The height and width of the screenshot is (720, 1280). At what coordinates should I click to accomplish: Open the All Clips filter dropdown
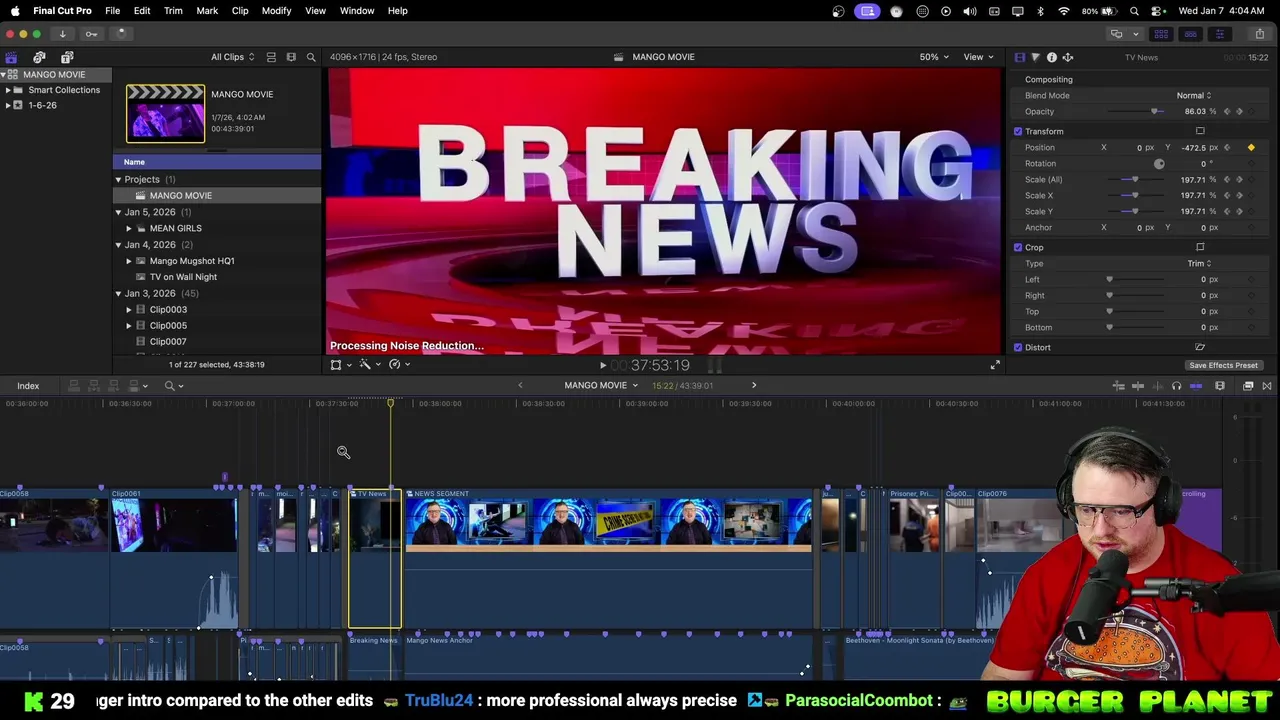click(x=232, y=57)
